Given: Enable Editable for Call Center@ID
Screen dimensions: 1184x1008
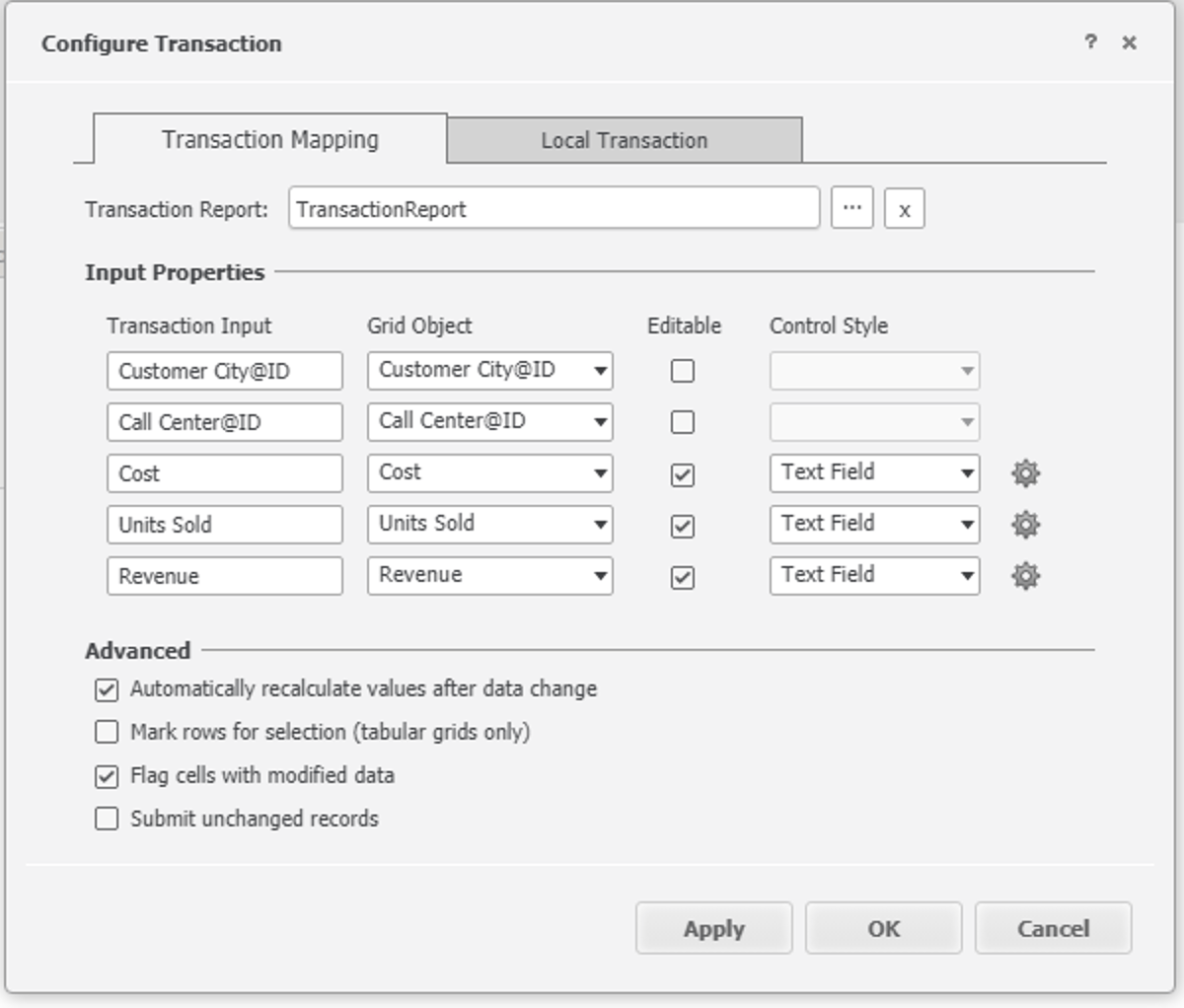Looking at the screenshot, I should tap(682, 422).
